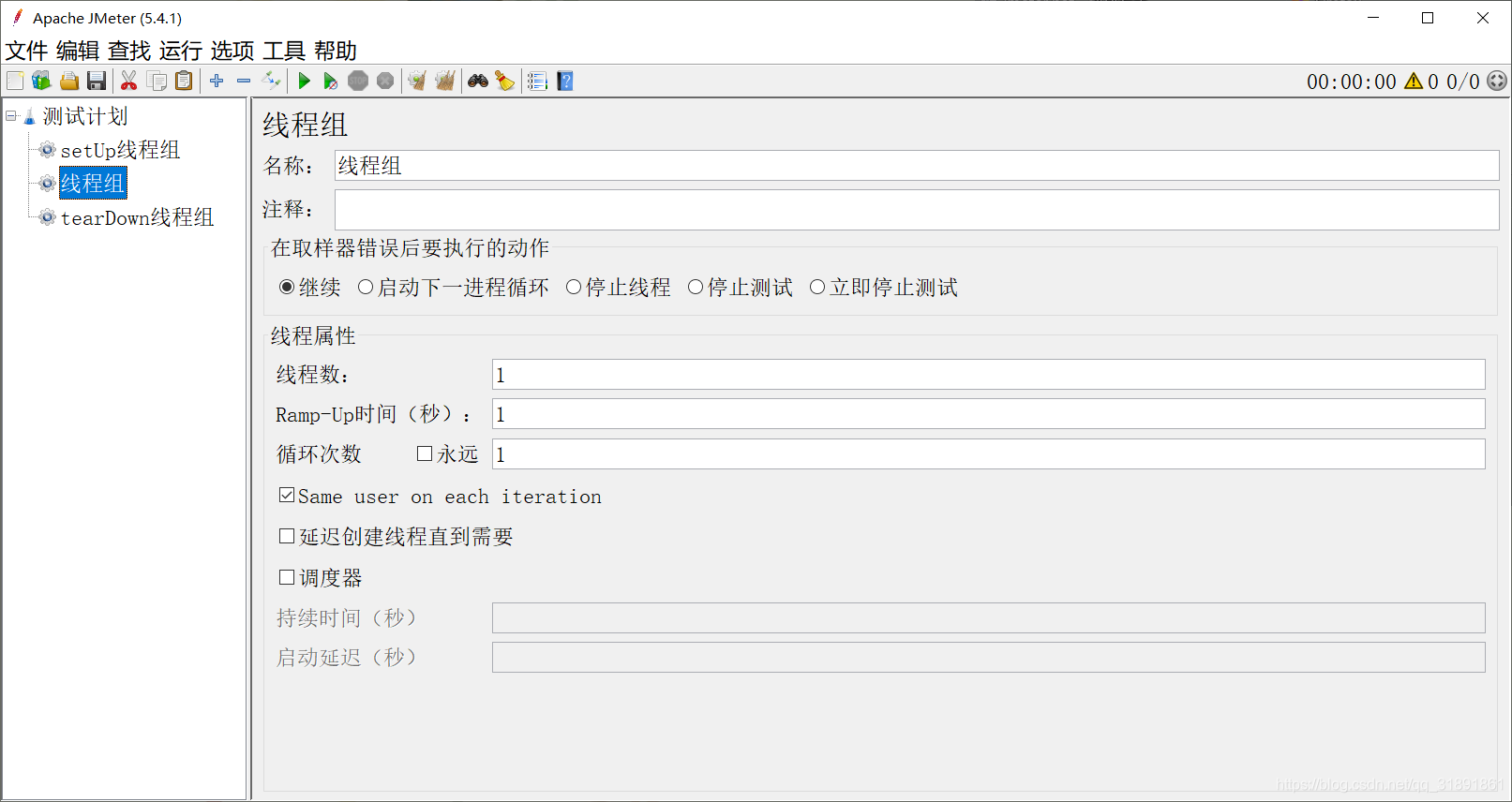The width and height of the screenshot is (1512, 802).
Task: Click the Open file folder icon
Action: 69,82
